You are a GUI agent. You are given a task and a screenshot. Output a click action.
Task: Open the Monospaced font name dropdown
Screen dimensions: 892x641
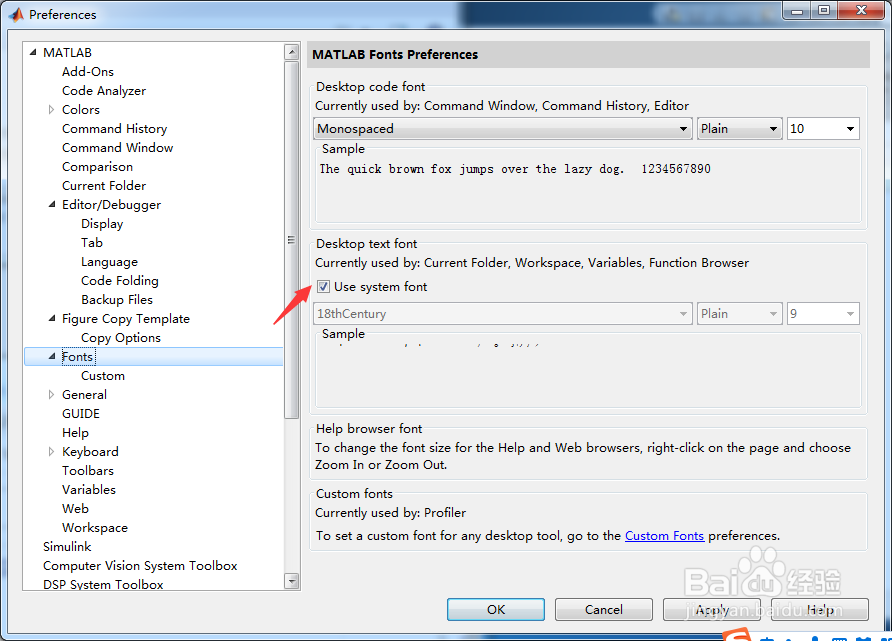click(503, 129)
